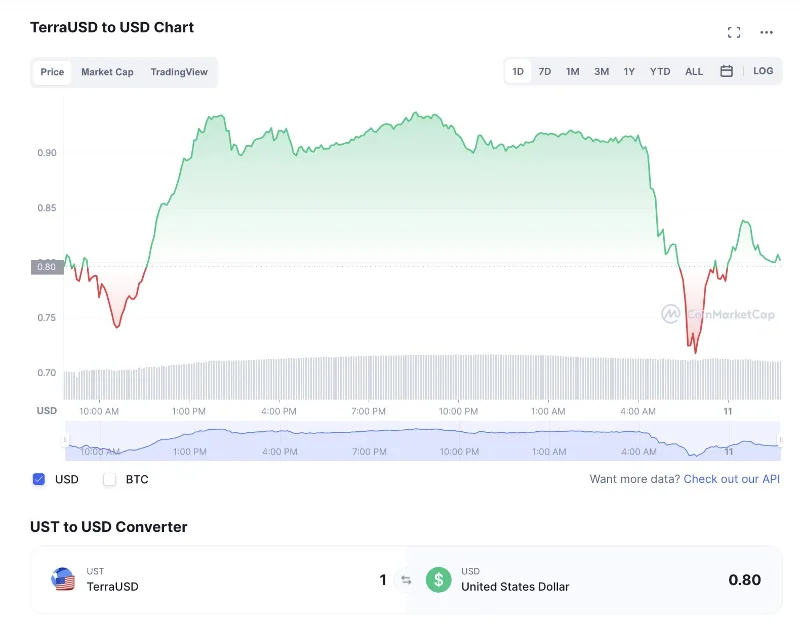The width and height of the screenshot is (800, 624).
Task: Enable the BTC checkbox
Action: click(x=109, y=479)
